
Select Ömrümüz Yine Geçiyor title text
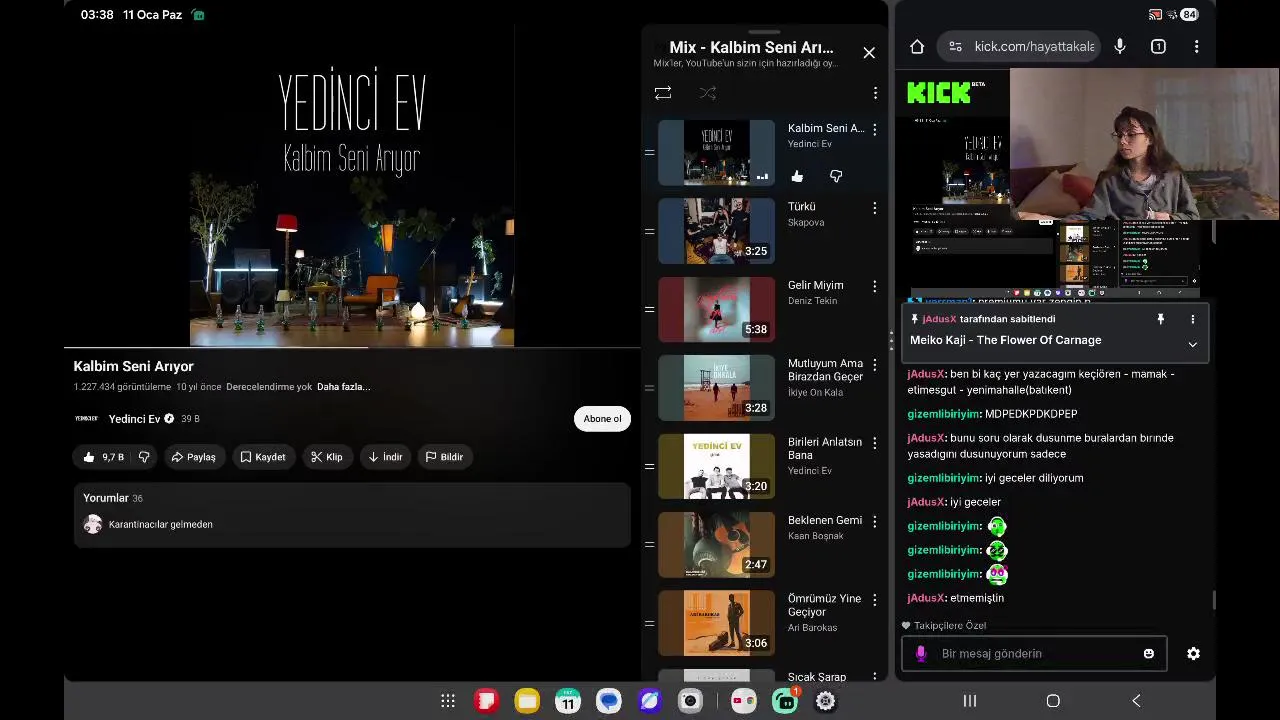[x=824, y=605]
